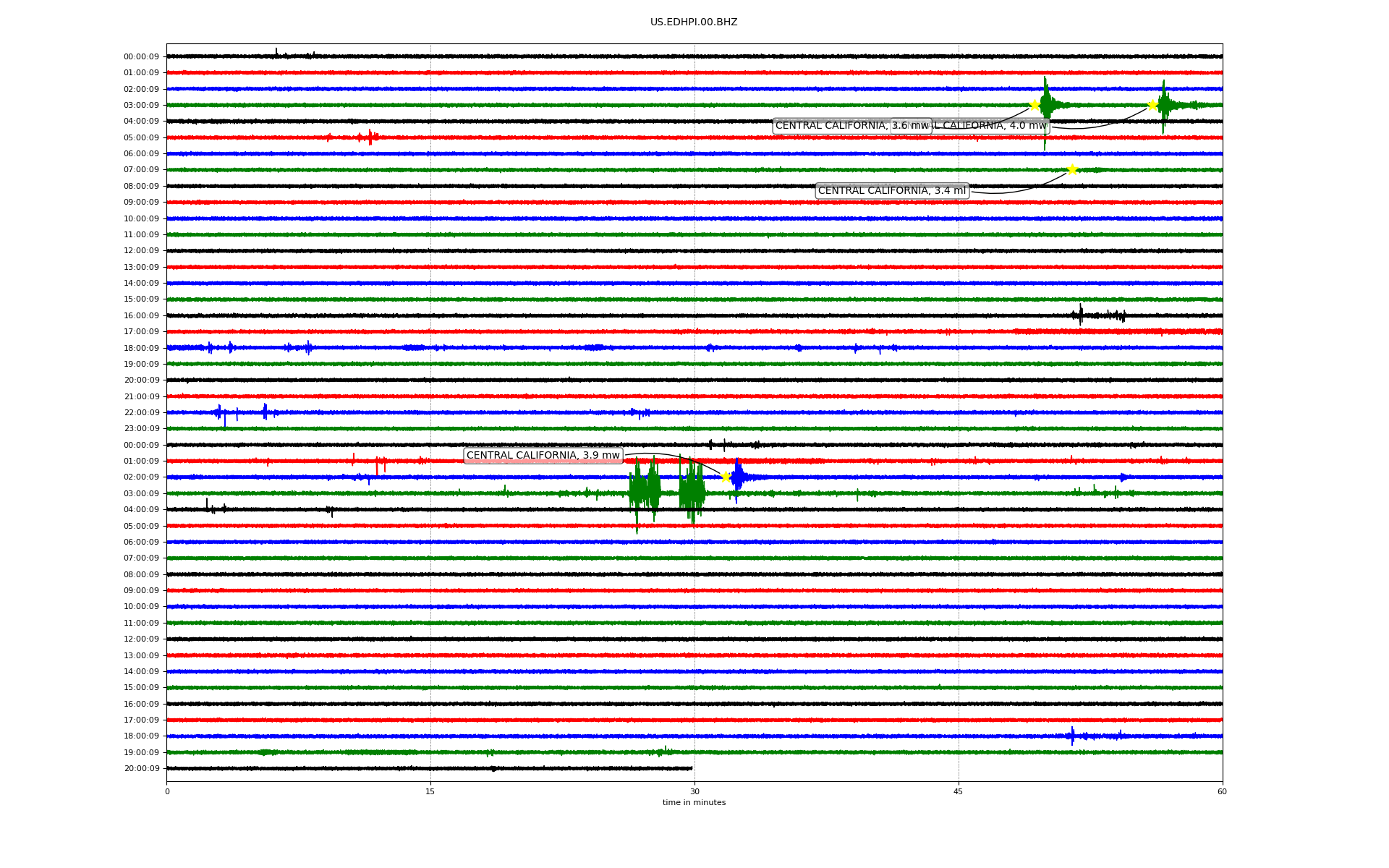Click the US.EDHPI.00.BHZ plot title
This screenshot has height=868, width=1389.
693,22
